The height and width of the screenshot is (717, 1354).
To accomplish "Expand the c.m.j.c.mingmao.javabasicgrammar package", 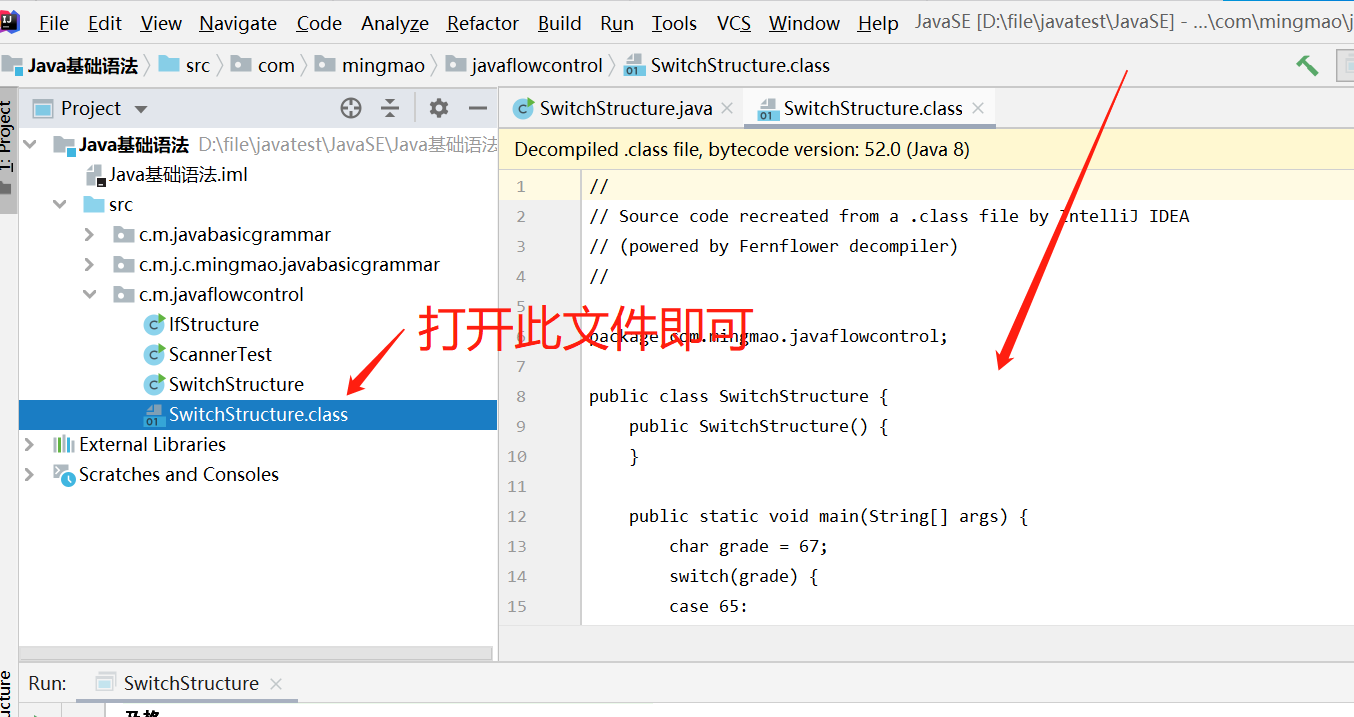I will tap(90, 265).
